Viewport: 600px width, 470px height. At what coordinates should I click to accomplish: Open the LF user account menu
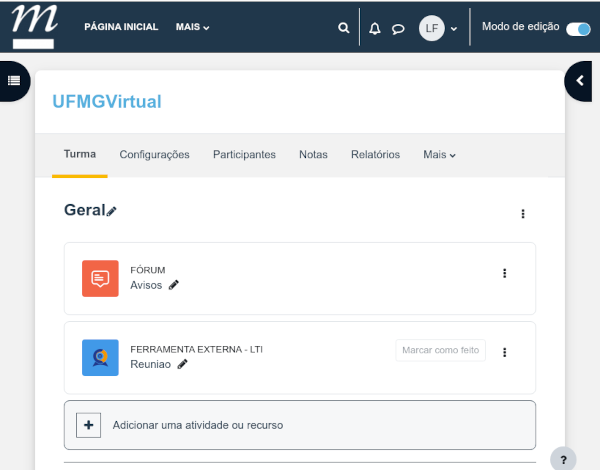click(x=438, y=28)
